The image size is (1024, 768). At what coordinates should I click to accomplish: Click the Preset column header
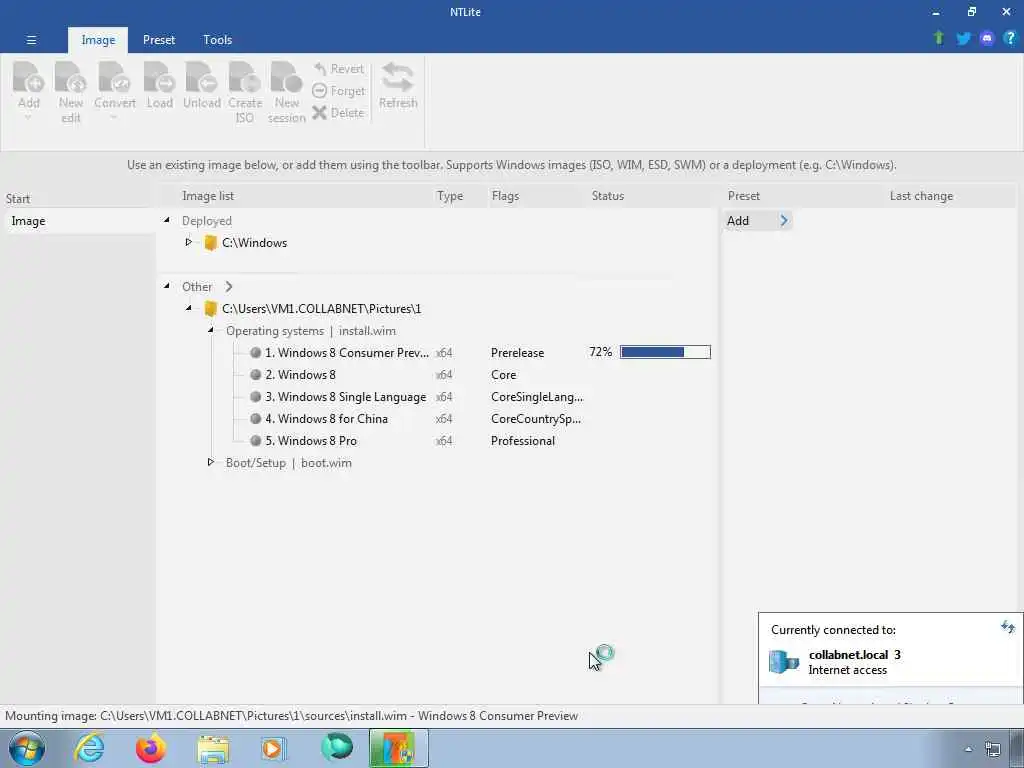pyautogui.click(x=744, y=196)
